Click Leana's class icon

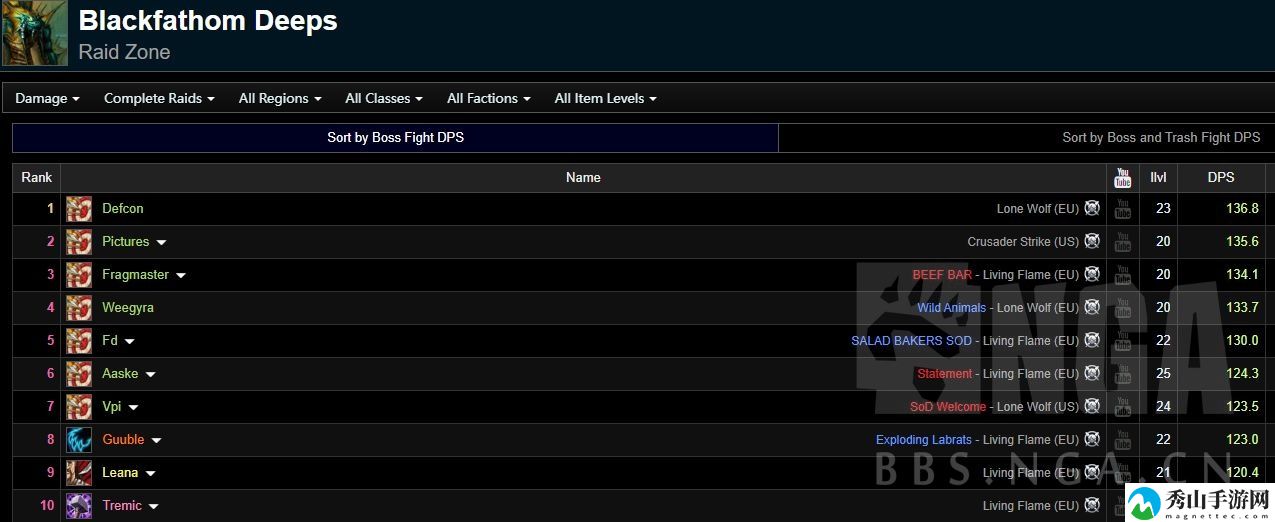pos(79,473)
